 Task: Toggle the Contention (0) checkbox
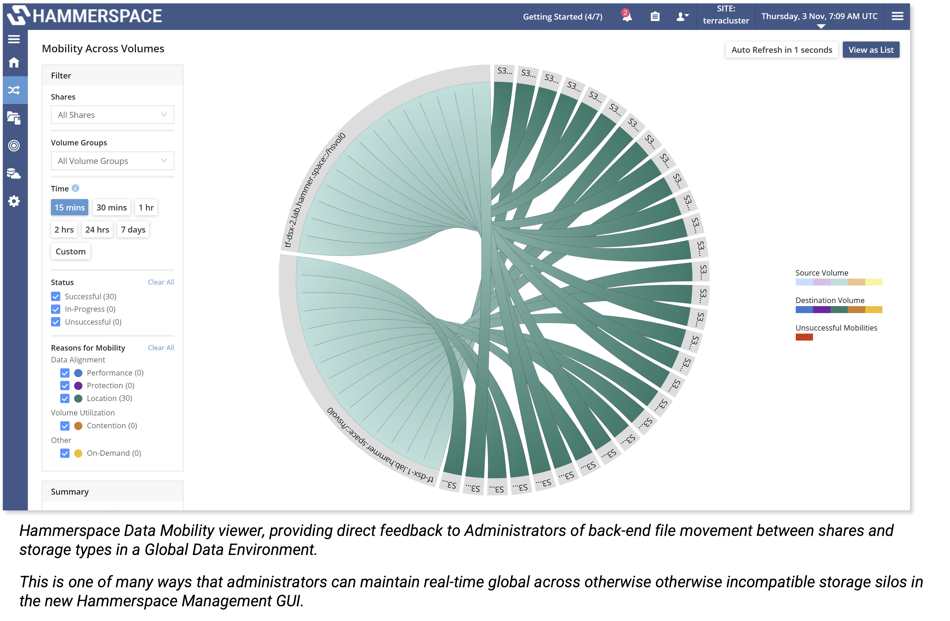[x=65, y=425]
